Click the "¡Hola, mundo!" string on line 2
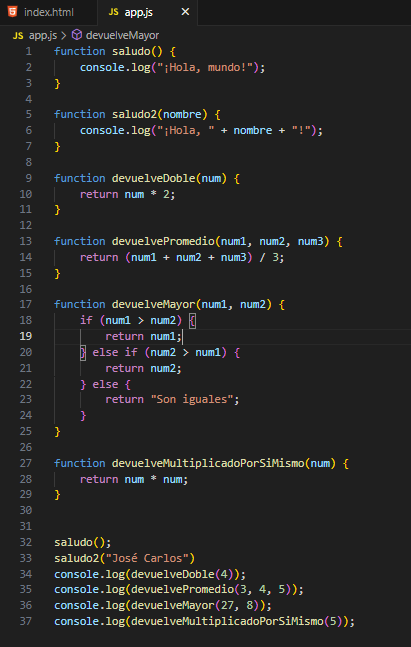Viewport: 411px width, 647px height. 205,68
